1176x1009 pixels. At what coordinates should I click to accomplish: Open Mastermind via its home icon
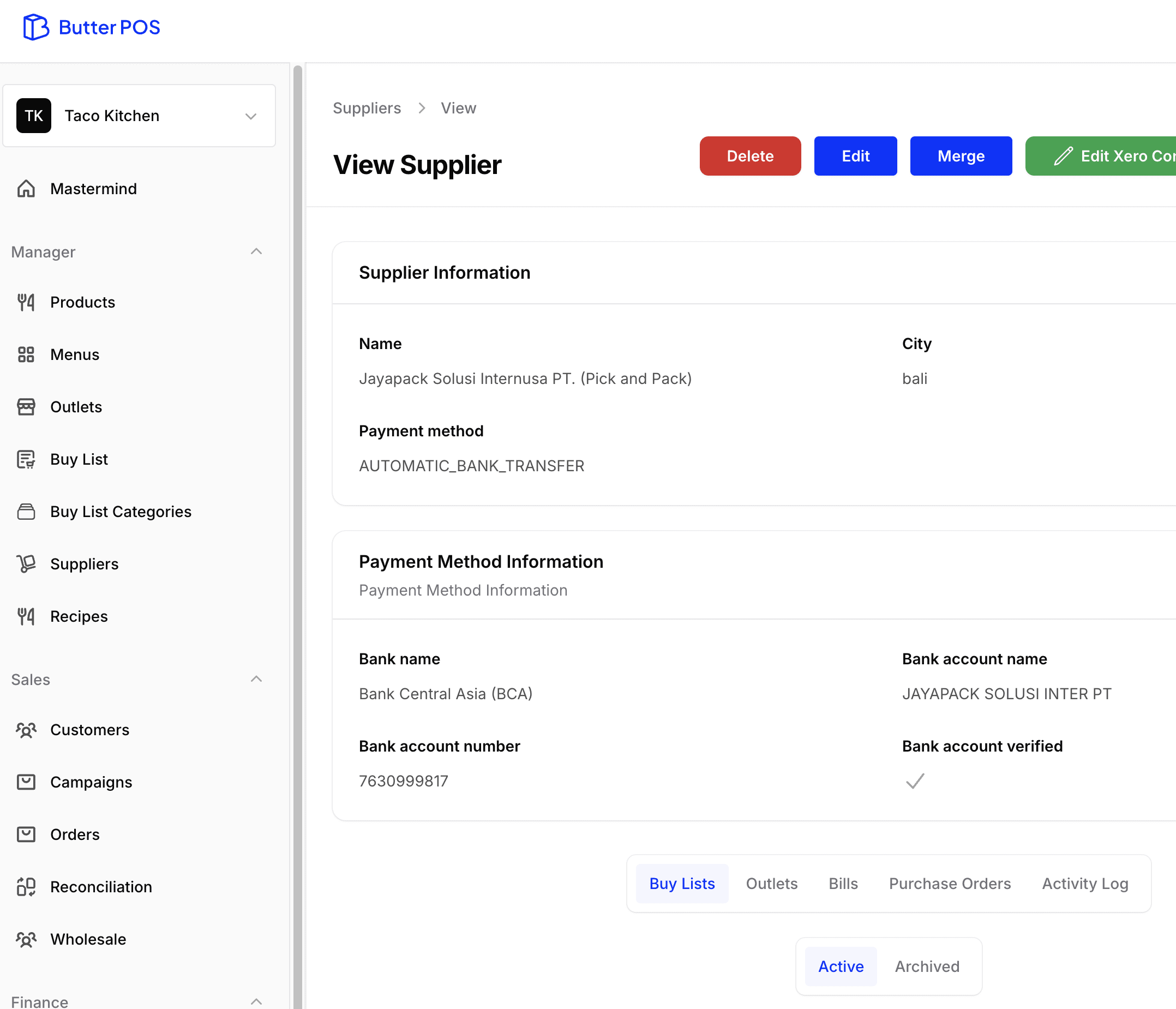coord(26,188)
